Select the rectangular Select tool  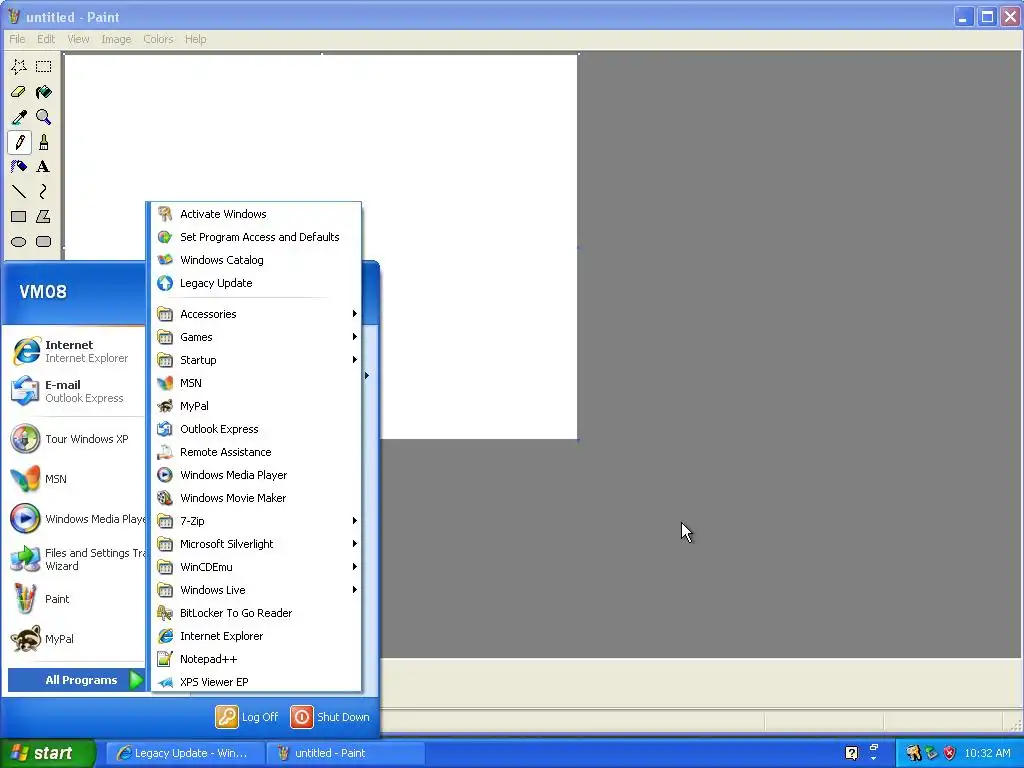[x=44, y=67]
